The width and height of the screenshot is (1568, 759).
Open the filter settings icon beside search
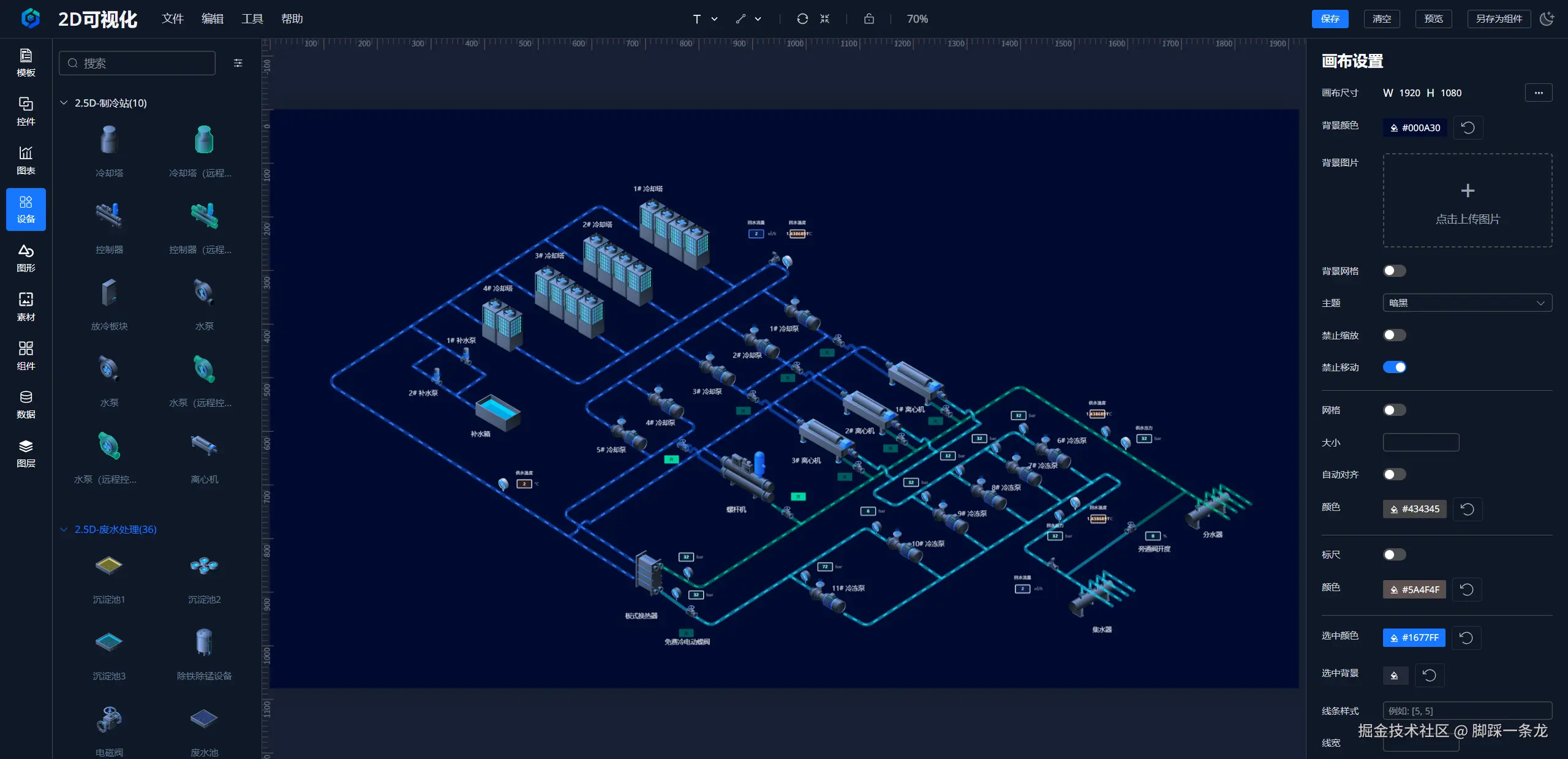pyautogui.click(x=238, y=63)
